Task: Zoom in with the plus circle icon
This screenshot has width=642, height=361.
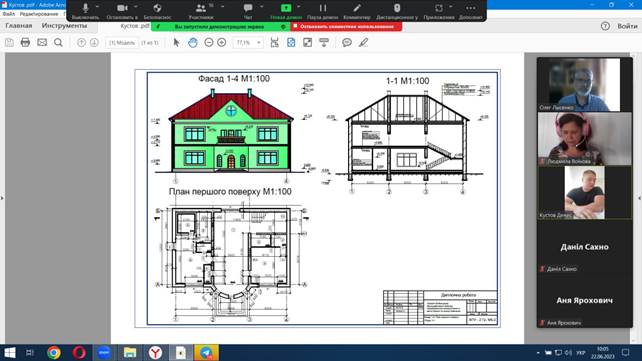Action: tap(222, 42)
